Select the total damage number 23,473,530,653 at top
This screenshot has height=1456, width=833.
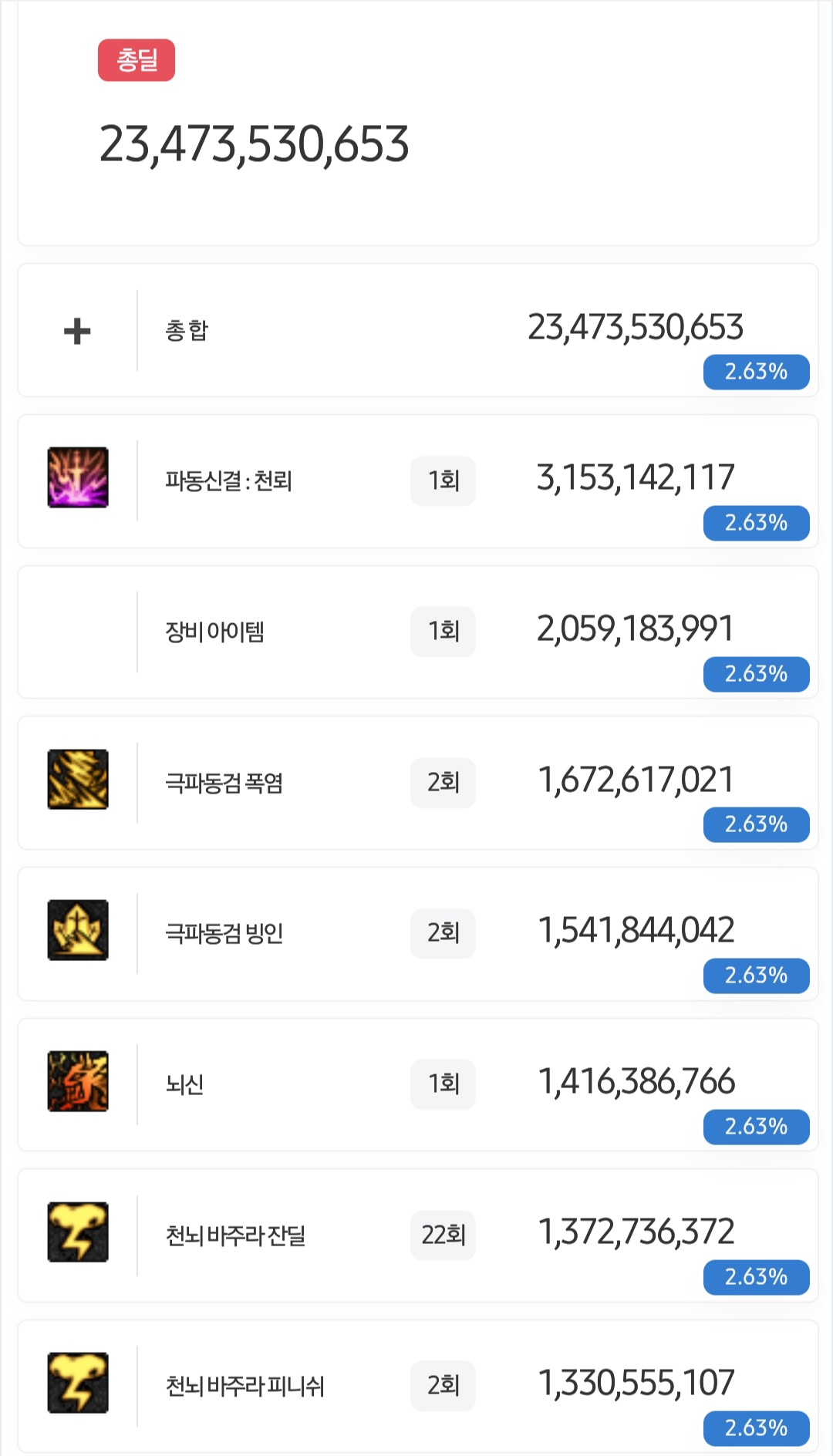click(x=254, y=144)
